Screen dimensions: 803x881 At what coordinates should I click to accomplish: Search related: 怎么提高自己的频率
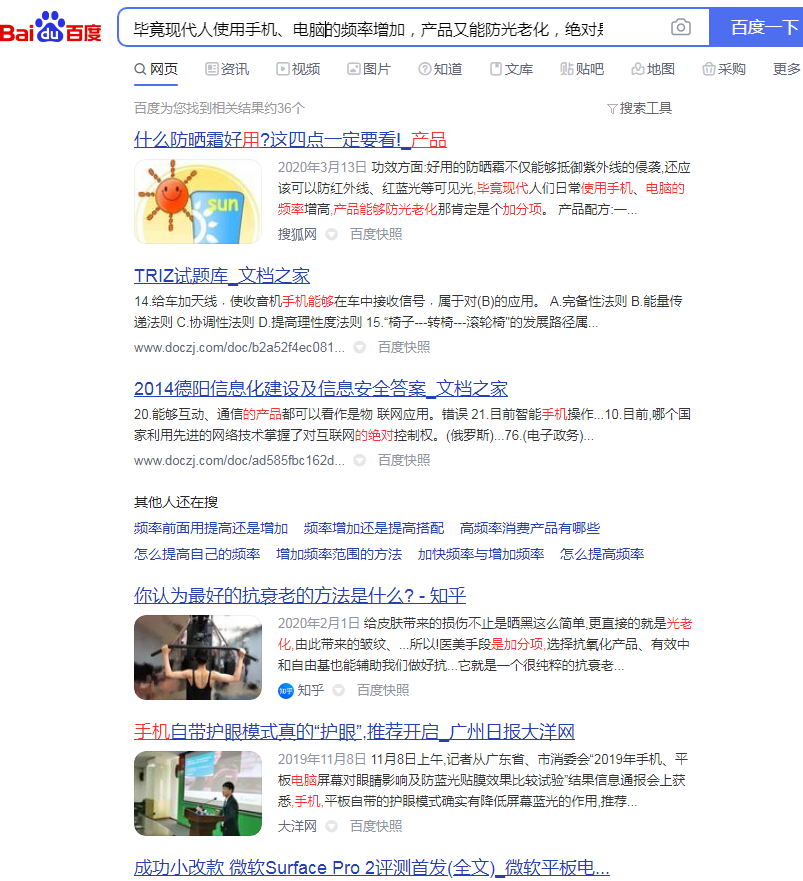[197, 554]
